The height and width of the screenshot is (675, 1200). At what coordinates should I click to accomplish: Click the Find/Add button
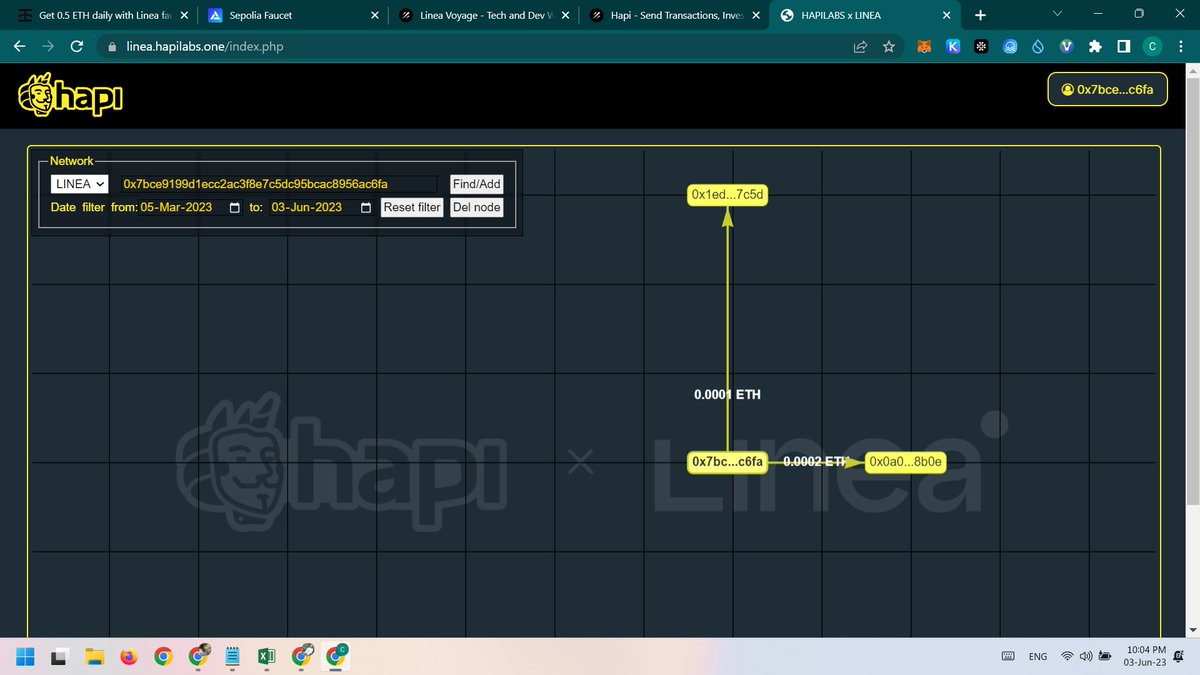(476, 184)
